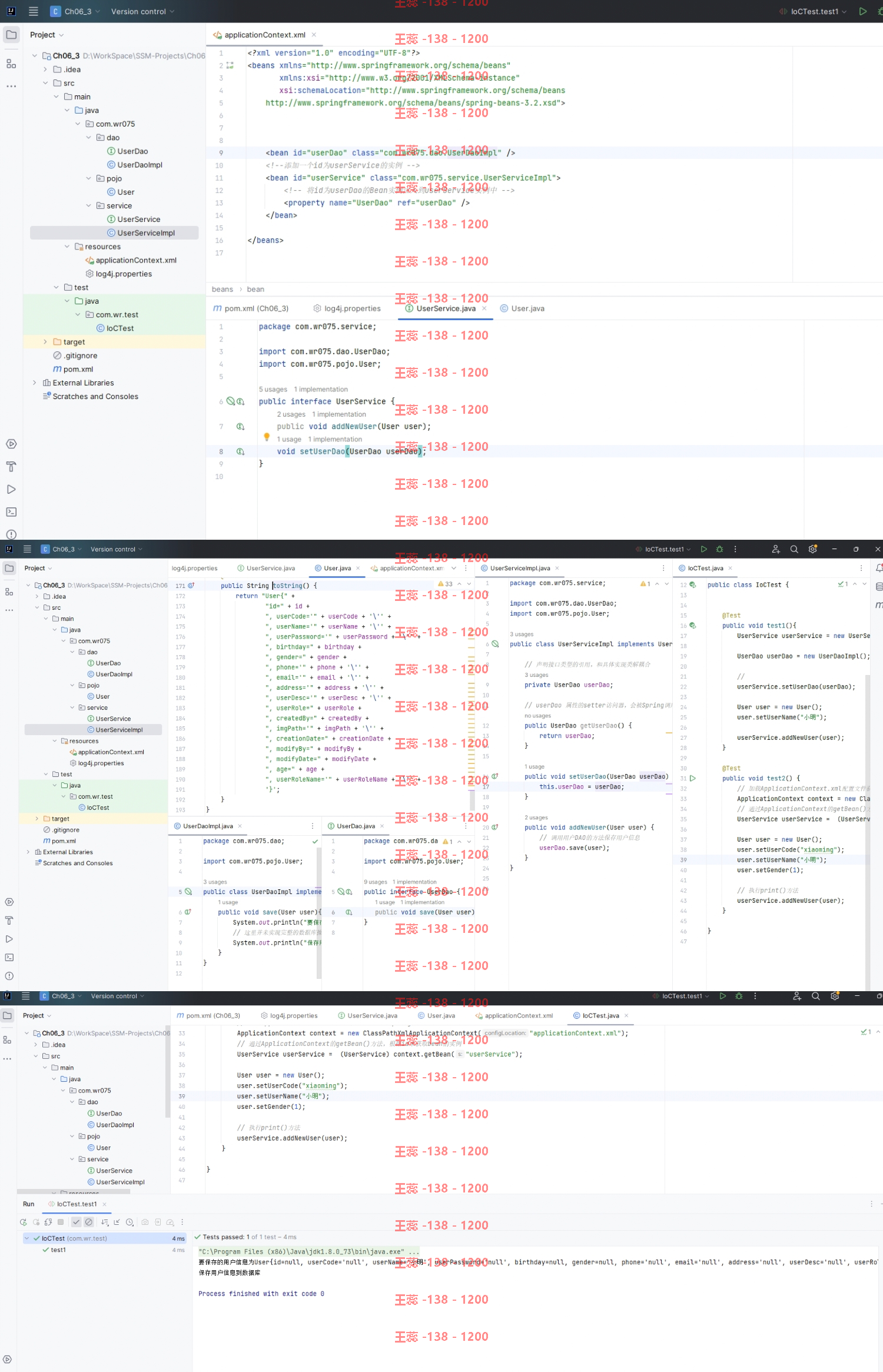
Task: Run IoCTest.test1 in top IDE window
Action: [862, 11]
